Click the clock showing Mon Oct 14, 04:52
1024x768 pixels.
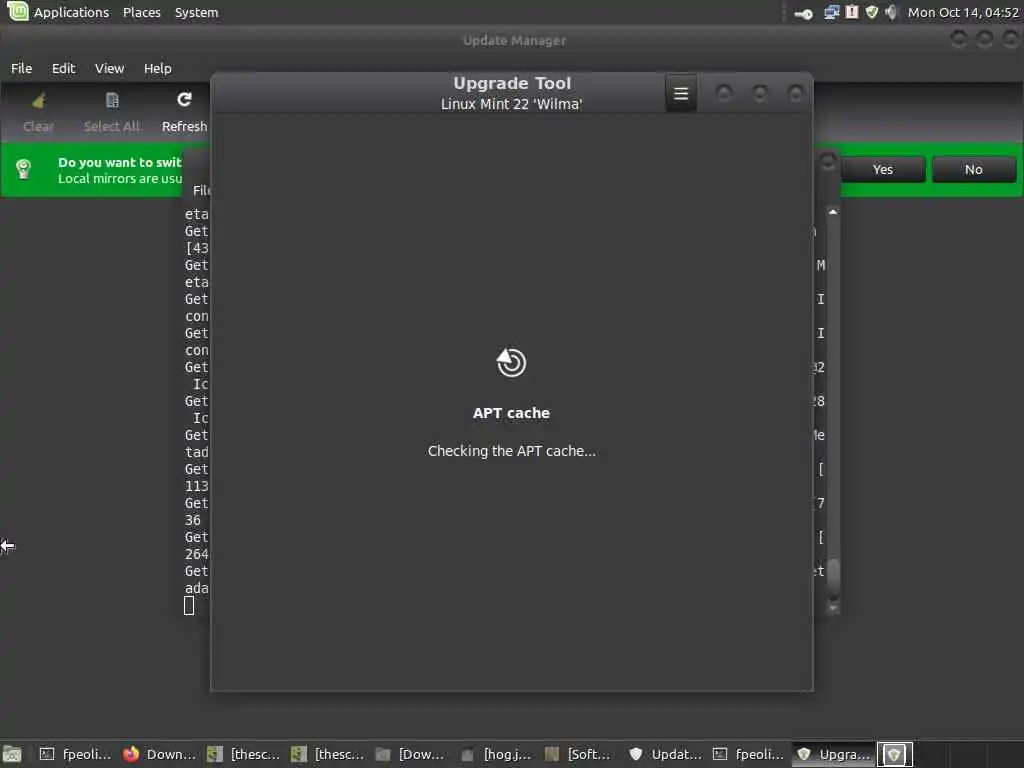coord(963,12)
